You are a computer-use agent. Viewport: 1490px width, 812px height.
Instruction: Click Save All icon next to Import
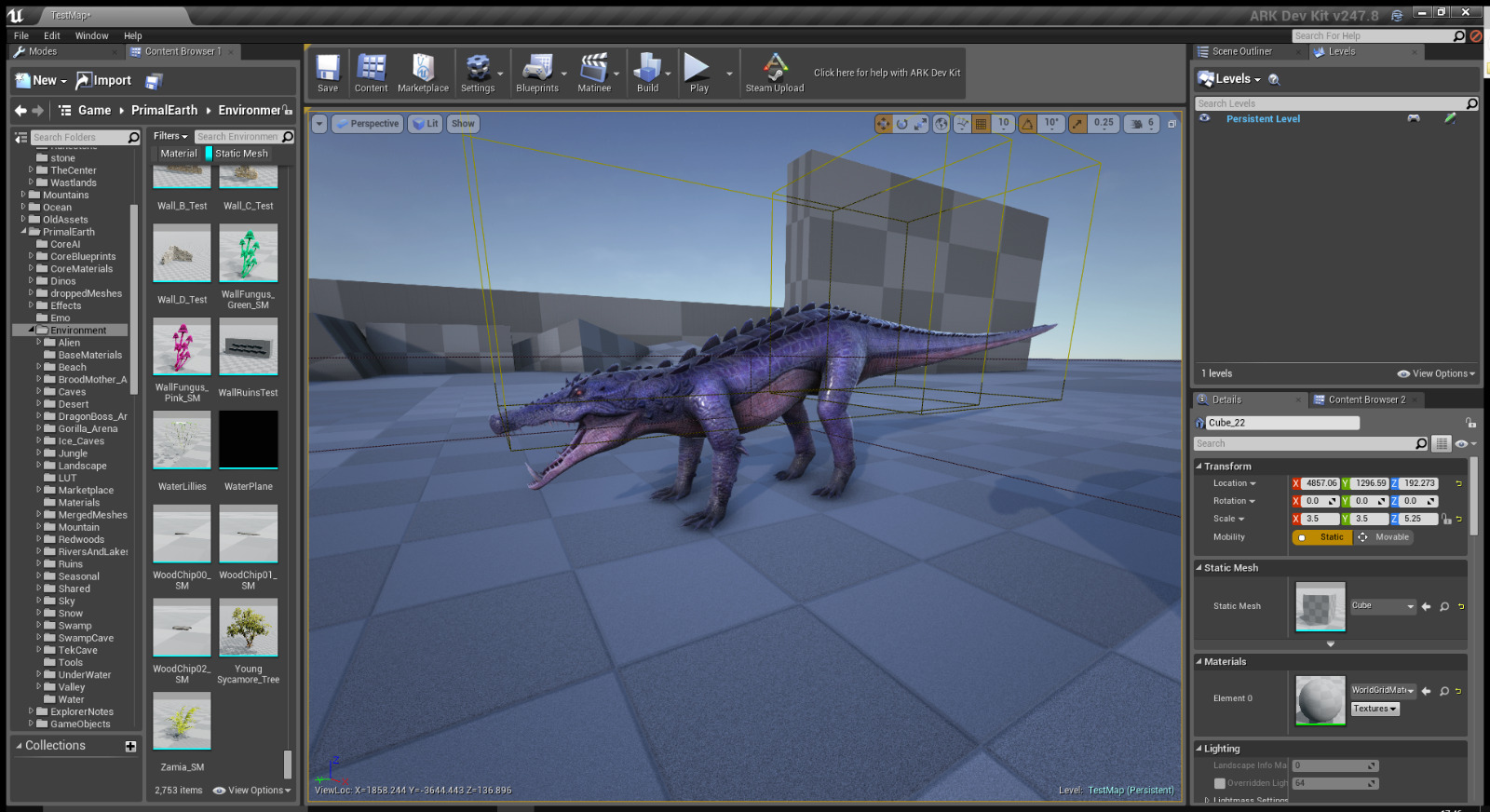(154, 81)
